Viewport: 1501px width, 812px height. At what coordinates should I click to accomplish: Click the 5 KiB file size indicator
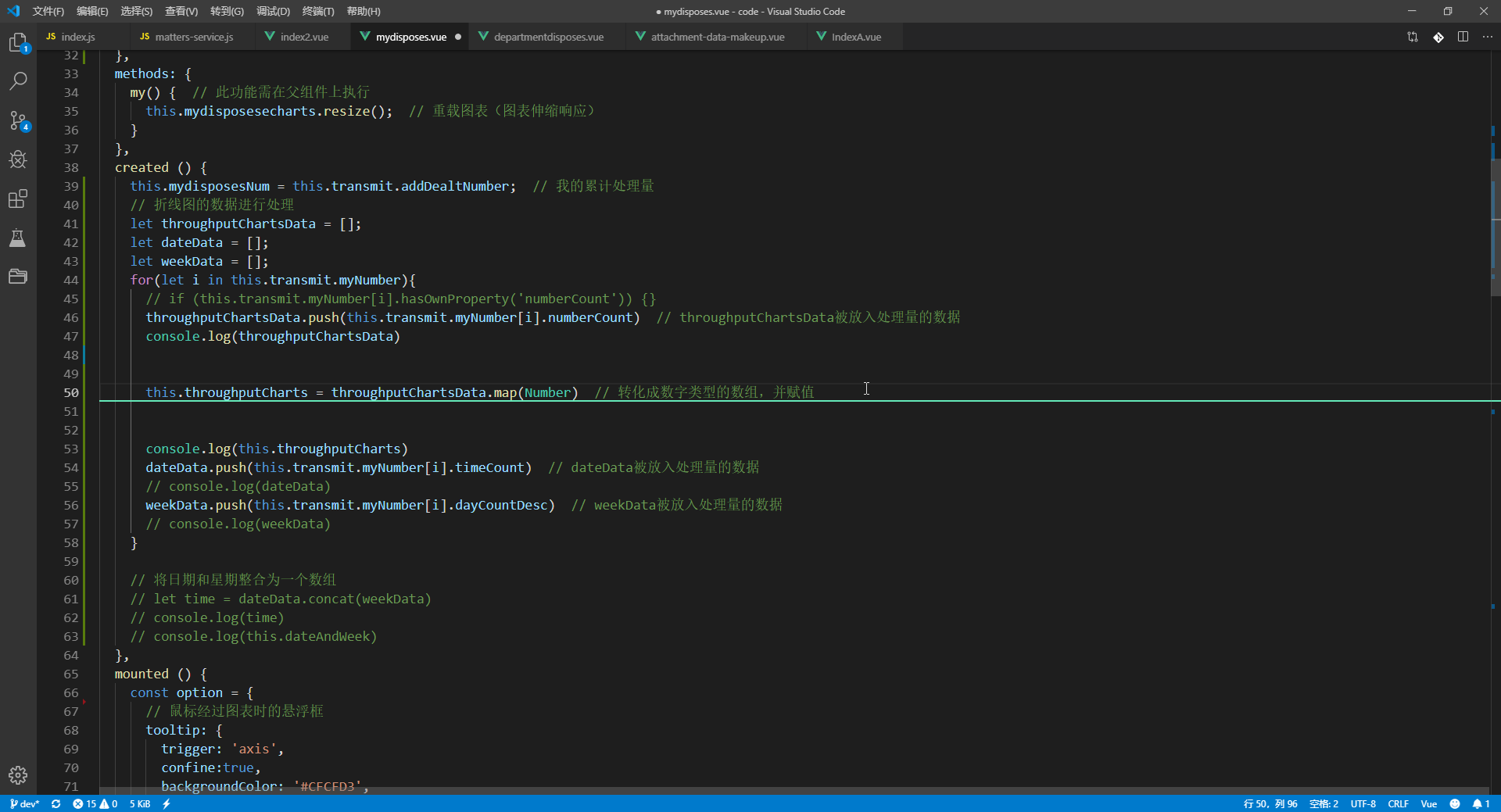pyautogui.click(x=140, y=803)
